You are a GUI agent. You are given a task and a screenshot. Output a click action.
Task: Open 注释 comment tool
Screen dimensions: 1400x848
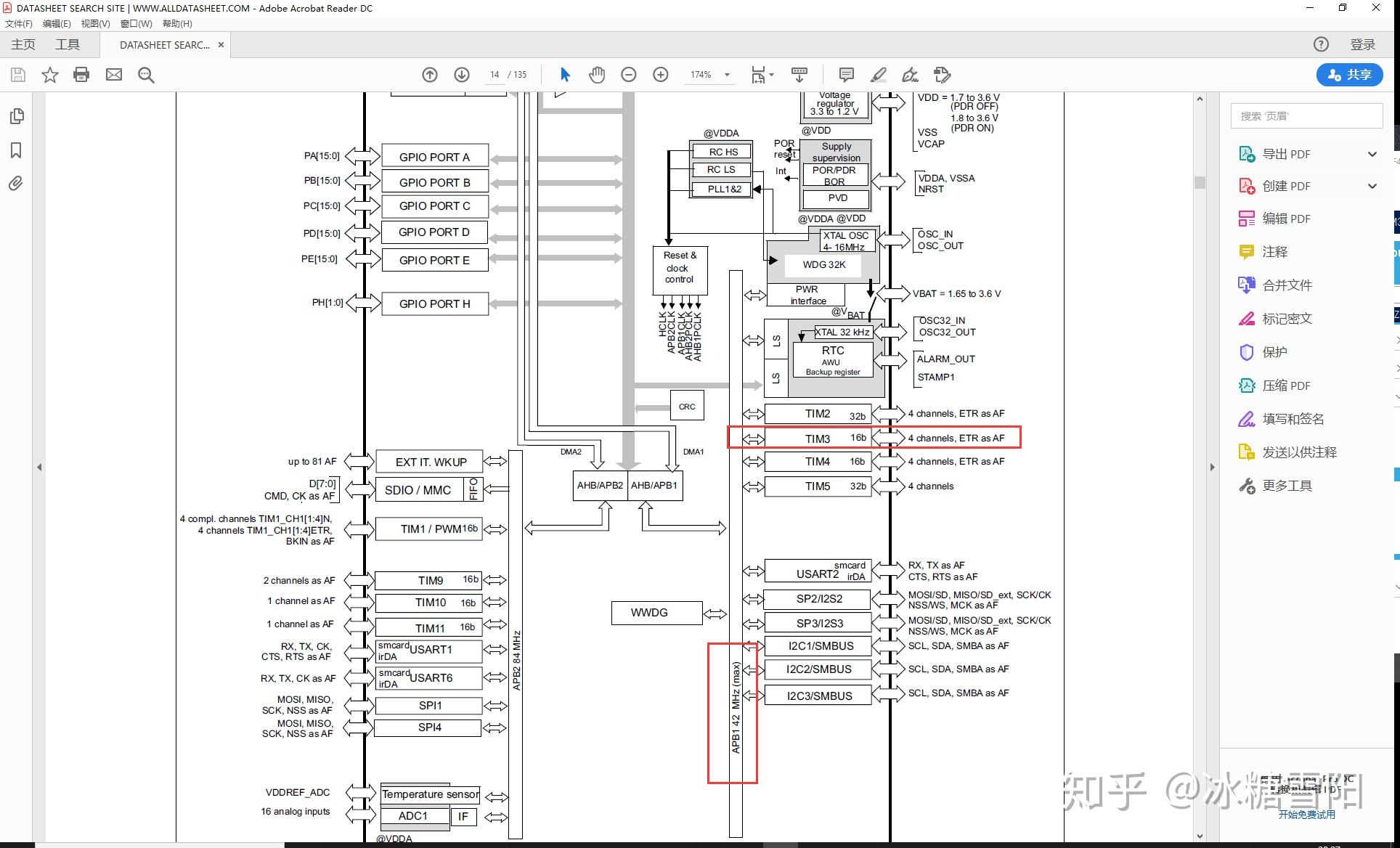(x=1274, y=252)
